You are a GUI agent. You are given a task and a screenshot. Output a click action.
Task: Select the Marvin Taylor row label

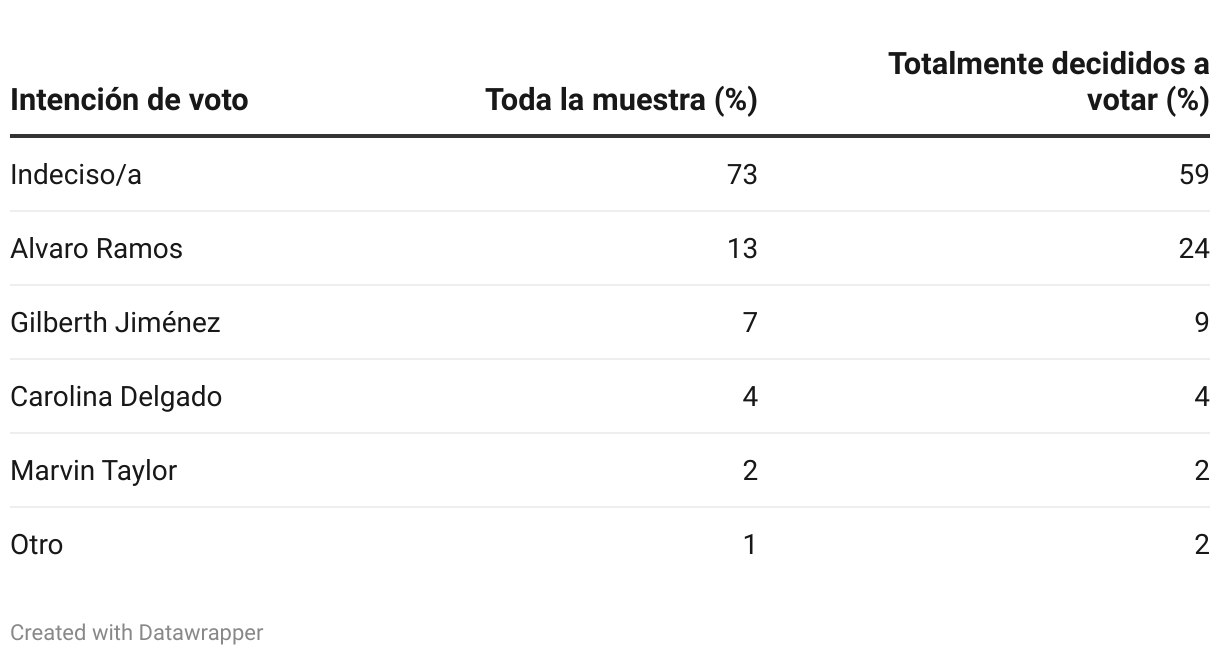[x=94, y=471]
